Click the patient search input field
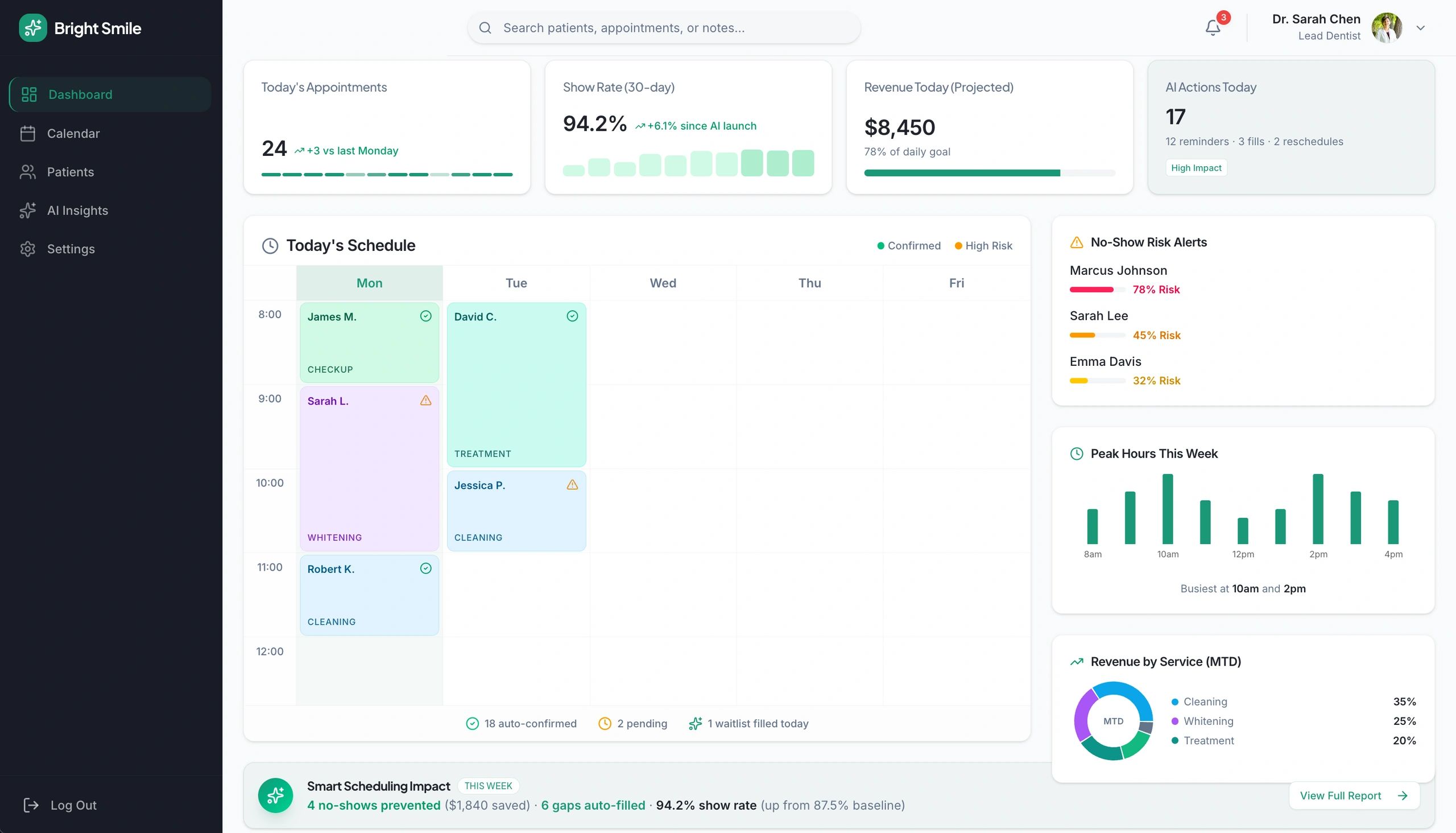Viewport: 1456px width, 833px height. 663,27
